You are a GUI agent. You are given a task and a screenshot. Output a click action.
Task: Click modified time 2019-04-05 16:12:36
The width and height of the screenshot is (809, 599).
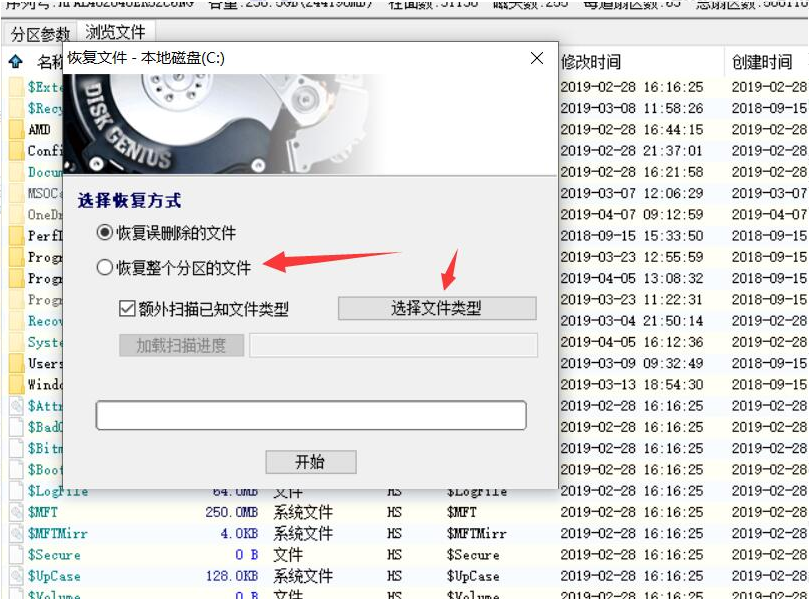(x=632, y=342)
